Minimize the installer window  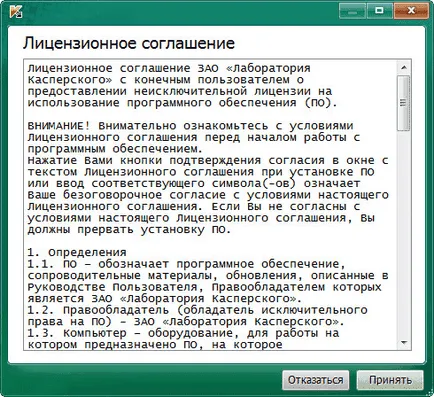[x=352, y=11]
